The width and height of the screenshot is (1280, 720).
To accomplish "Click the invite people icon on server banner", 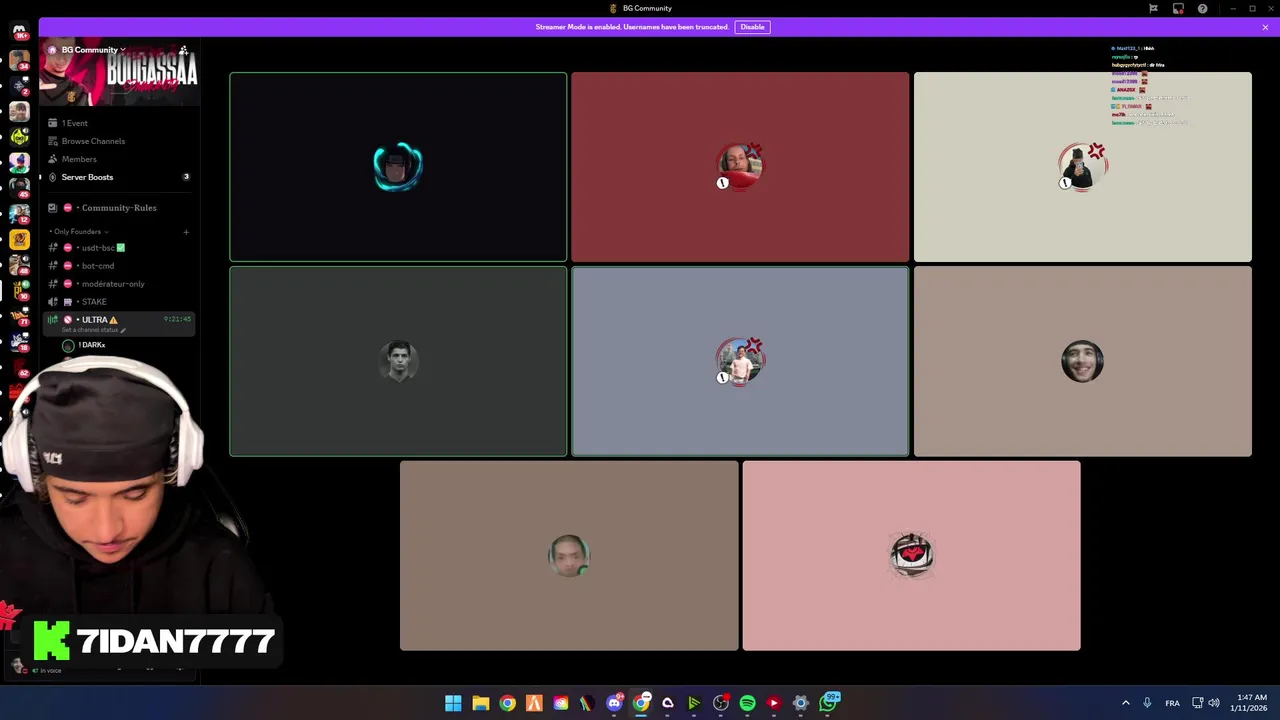I will coord(183,50).
